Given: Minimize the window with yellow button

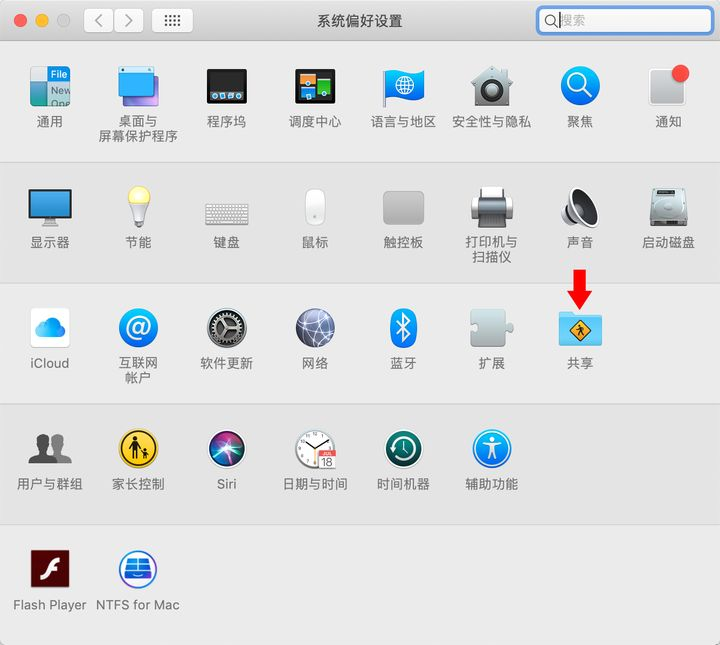Looking at the screenshot, I should coord(42,20).
